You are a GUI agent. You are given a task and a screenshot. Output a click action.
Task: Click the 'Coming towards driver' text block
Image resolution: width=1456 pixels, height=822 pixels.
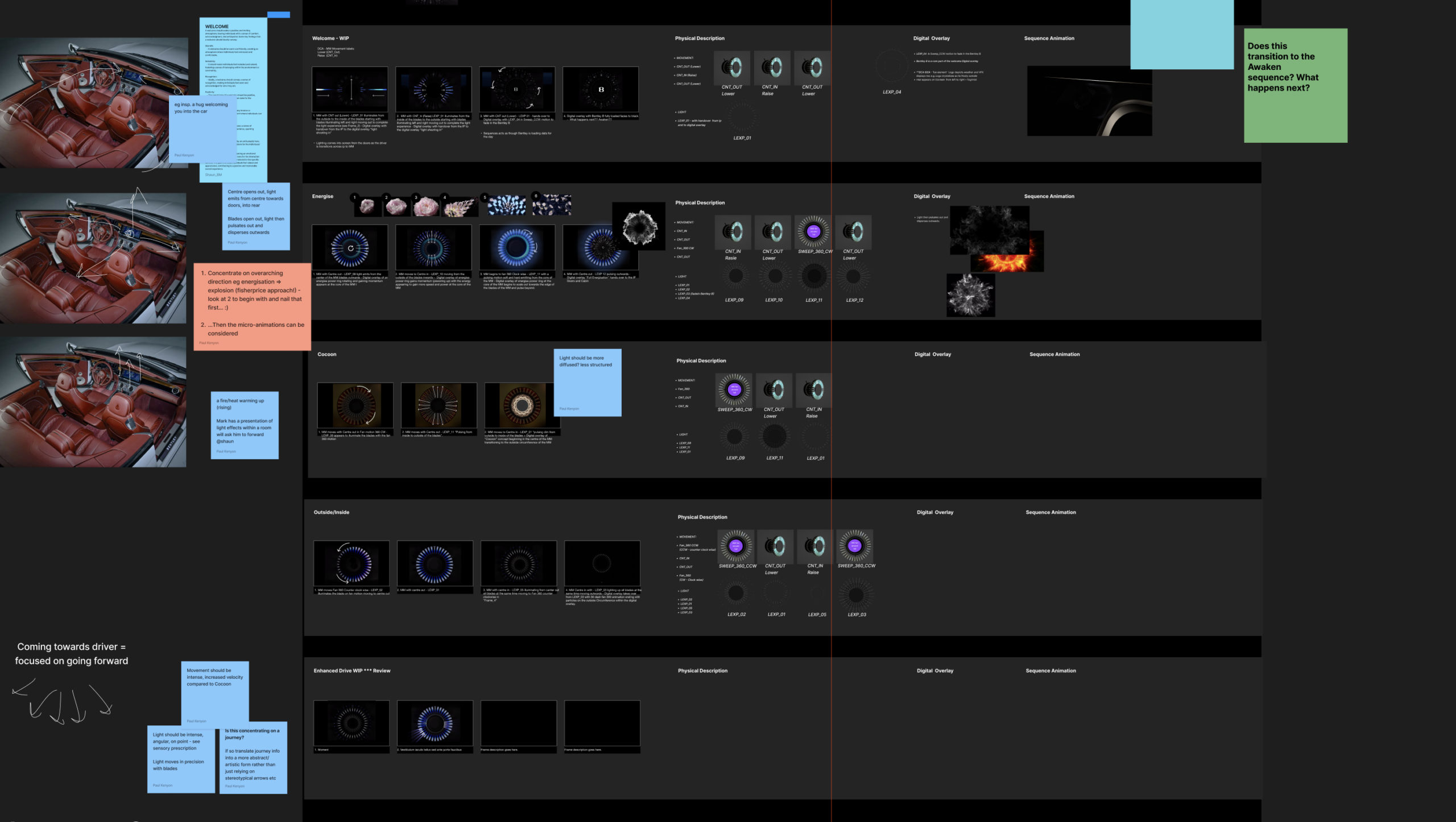72,654
